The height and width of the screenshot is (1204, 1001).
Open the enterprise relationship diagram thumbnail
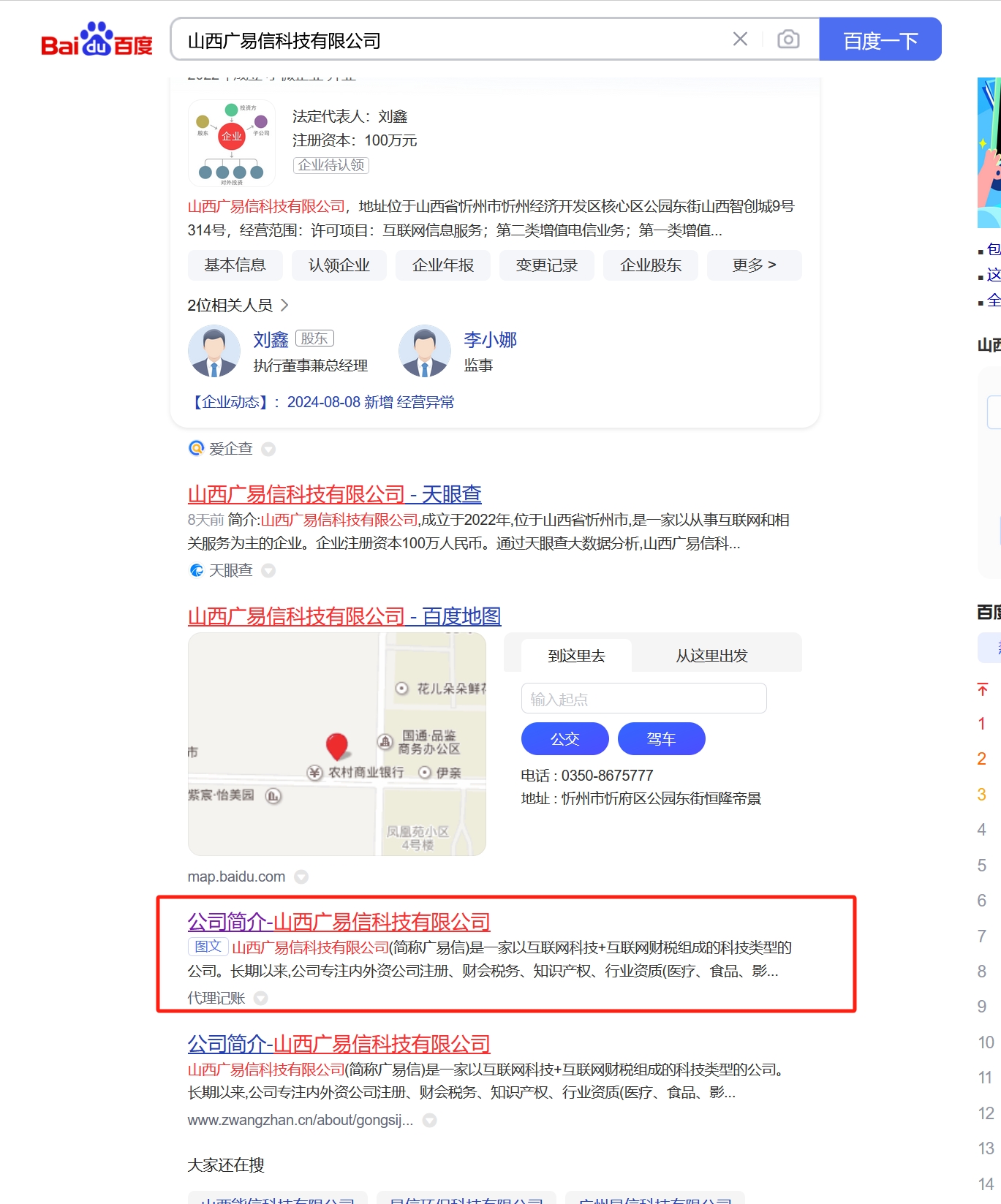coord(232,143)
